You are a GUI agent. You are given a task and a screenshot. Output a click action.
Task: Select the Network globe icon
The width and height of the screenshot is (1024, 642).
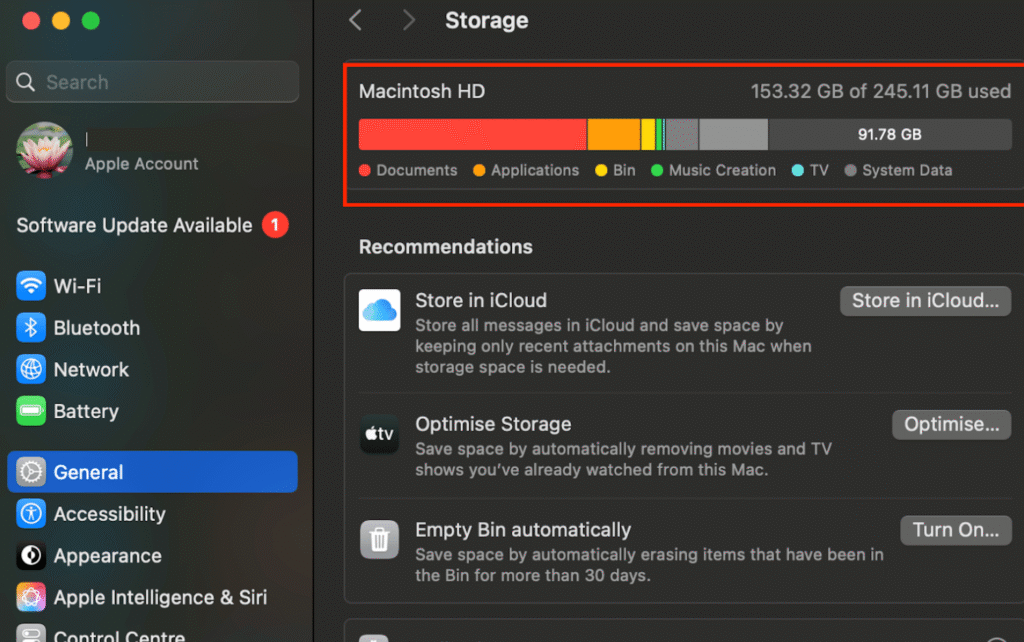(31, 369)
